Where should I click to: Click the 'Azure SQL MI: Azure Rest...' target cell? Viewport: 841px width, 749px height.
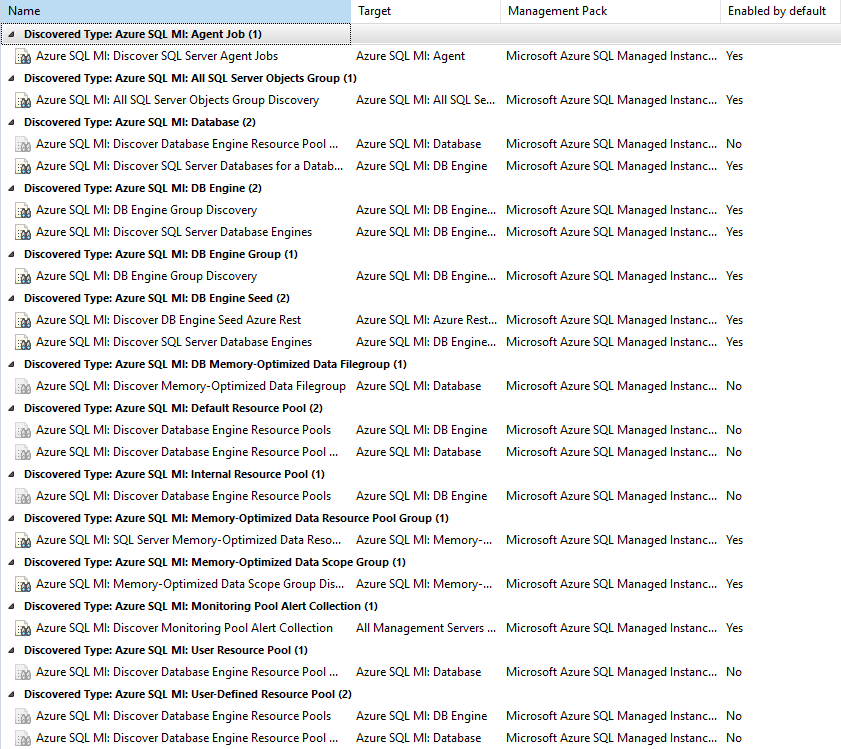coord(426,320)
